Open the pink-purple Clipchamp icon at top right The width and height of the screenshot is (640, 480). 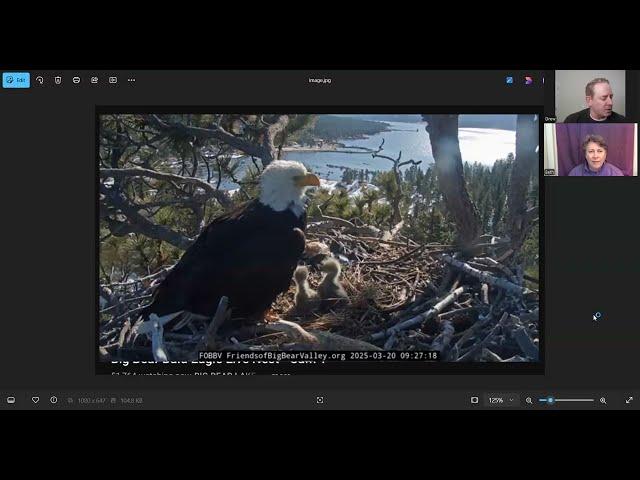(529, 80)
